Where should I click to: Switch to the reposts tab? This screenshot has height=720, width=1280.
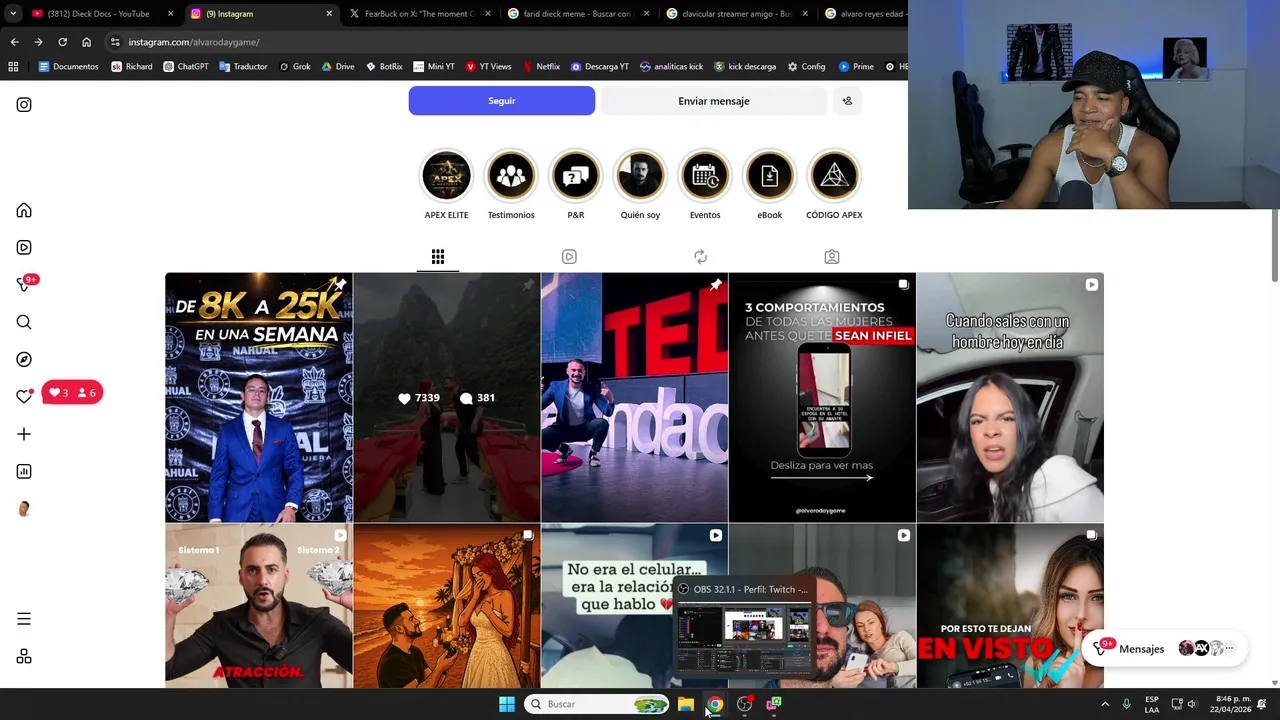(700, 257)
